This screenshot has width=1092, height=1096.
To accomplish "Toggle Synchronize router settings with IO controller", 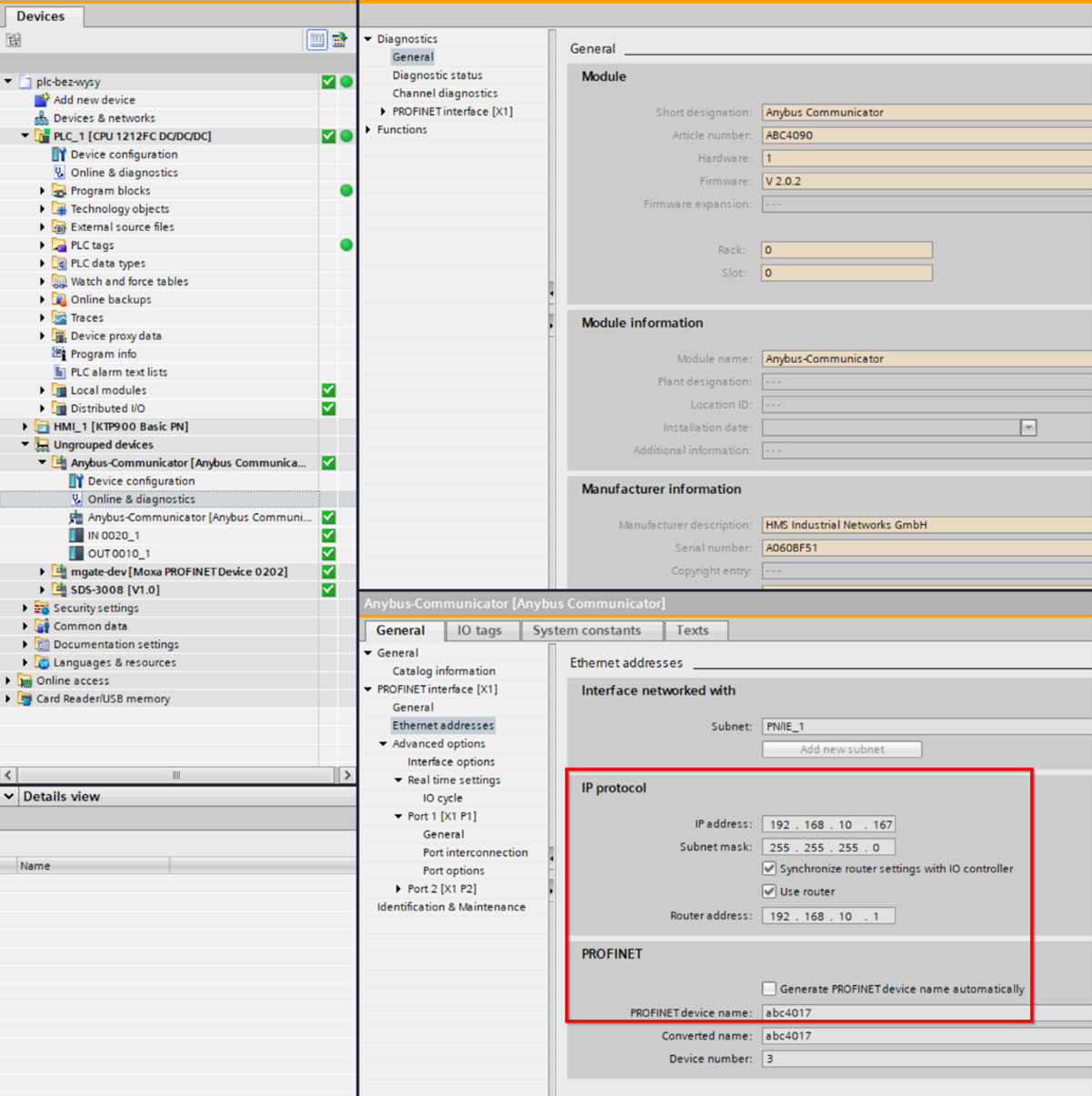I will (769, 869).
